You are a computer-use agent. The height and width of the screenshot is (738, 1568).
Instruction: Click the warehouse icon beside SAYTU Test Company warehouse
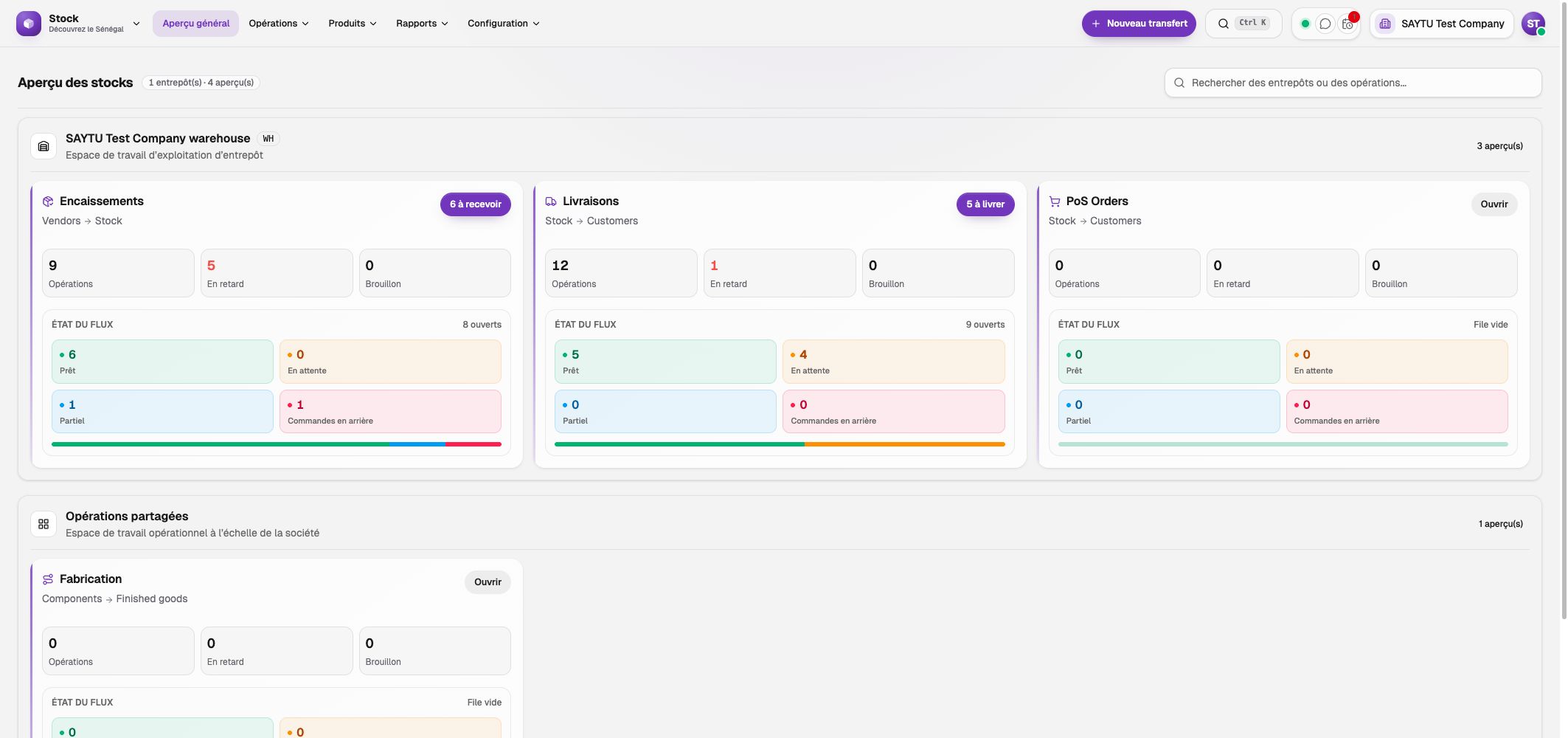click(44, 146)
